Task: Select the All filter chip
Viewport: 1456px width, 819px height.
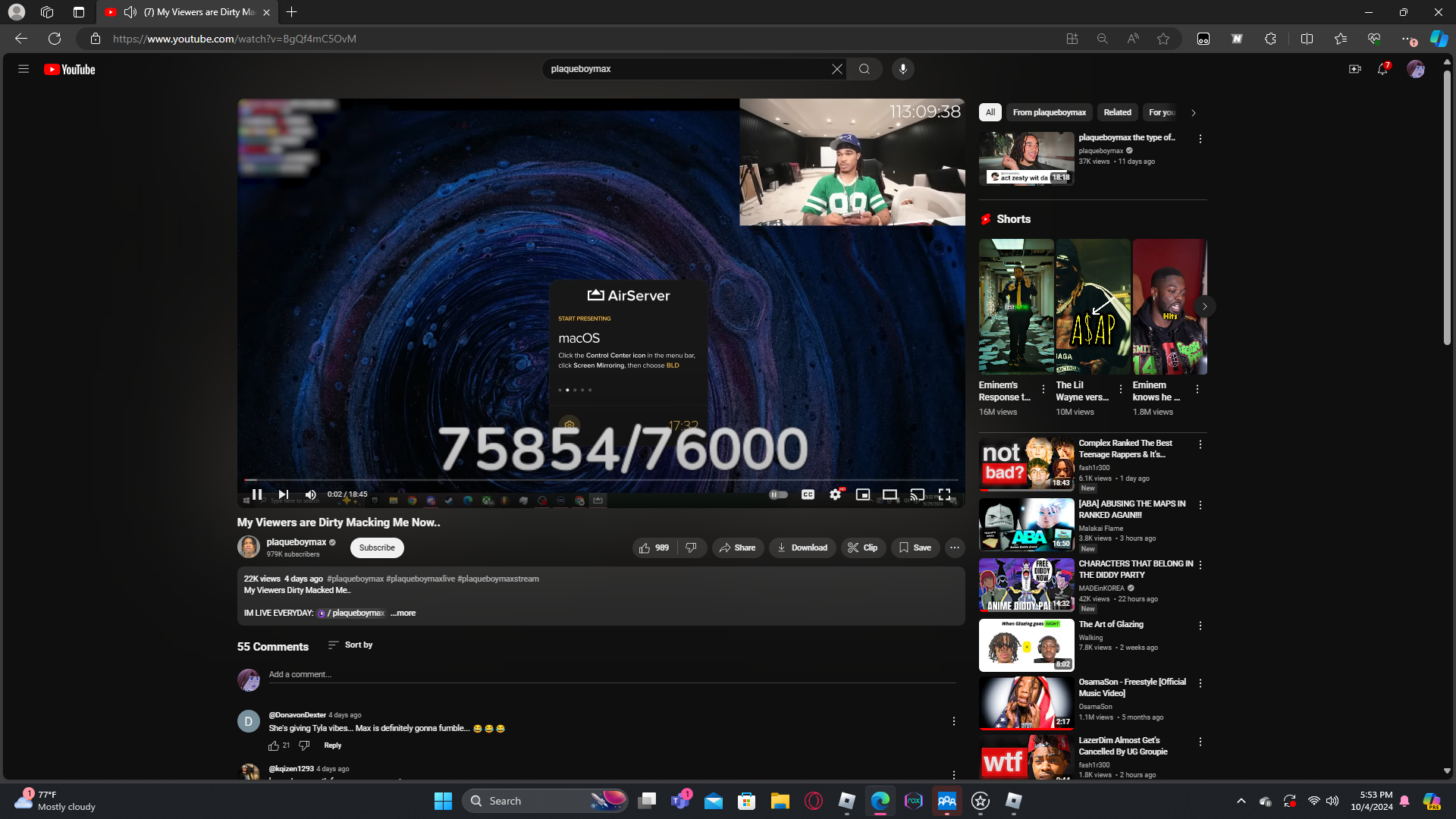Action: pos(990,112)
